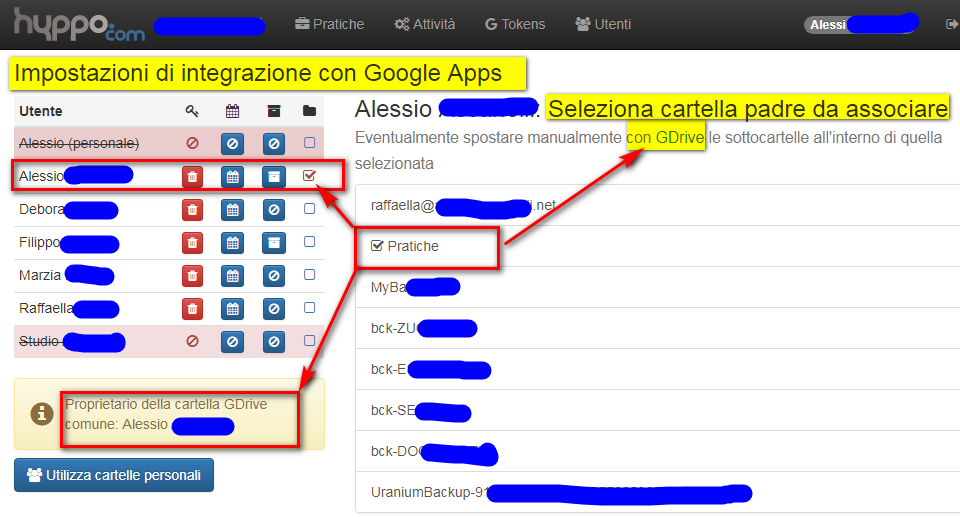Click calendar icon in Filippo row
The width and height of the screenshot is (960, 517).
(x=233, y=243)
